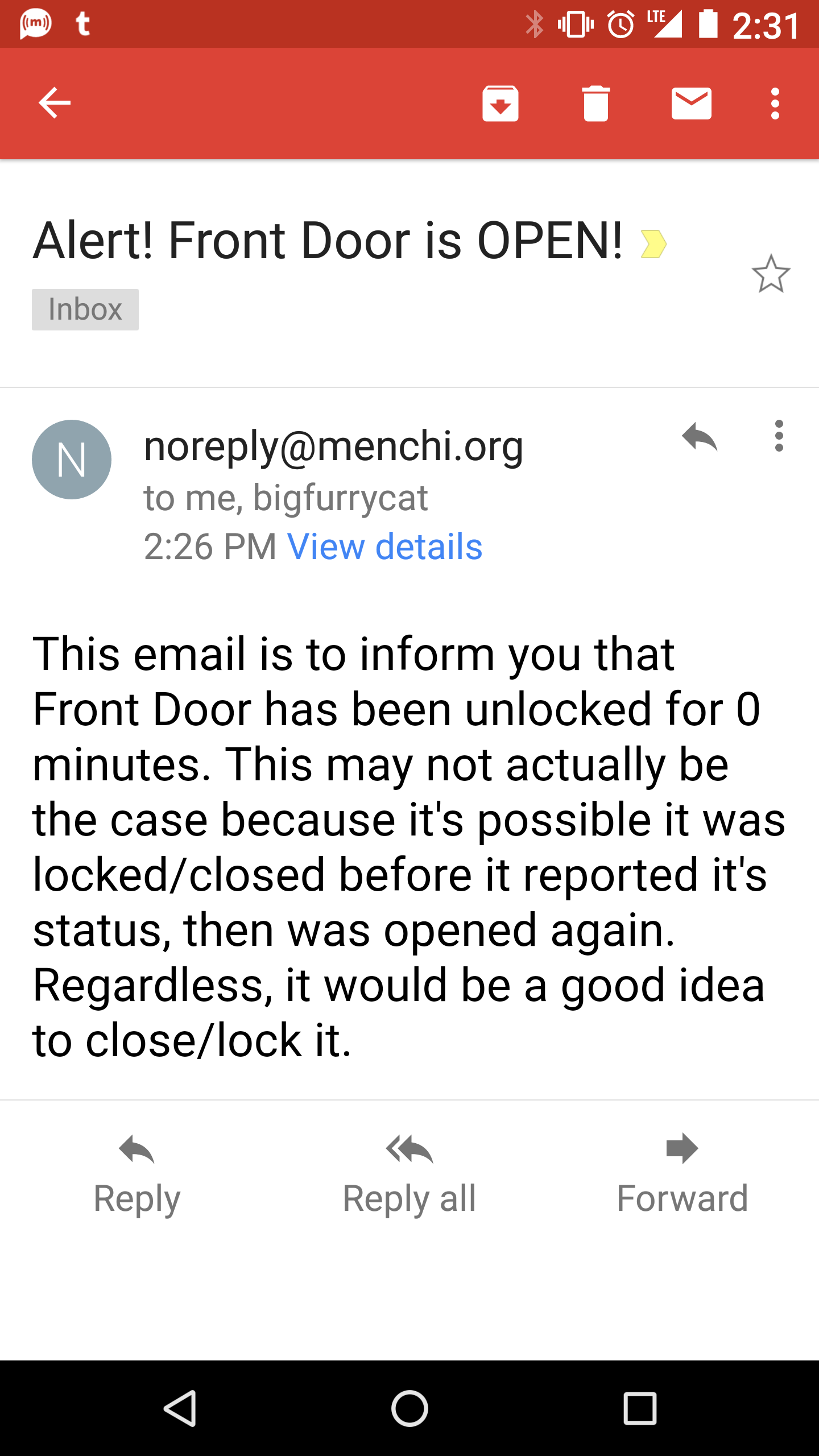This screenshot has width=819, height=1456.
Task: Open the top toolbar overflow menu
Action: click(775, 104)
